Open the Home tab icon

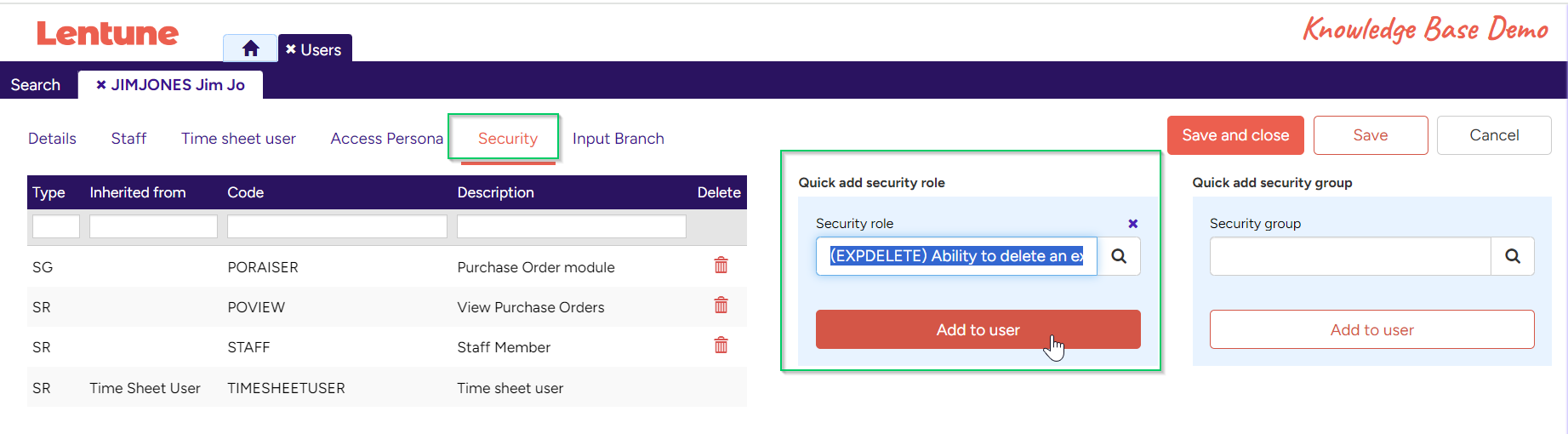[x=250, y=49]
